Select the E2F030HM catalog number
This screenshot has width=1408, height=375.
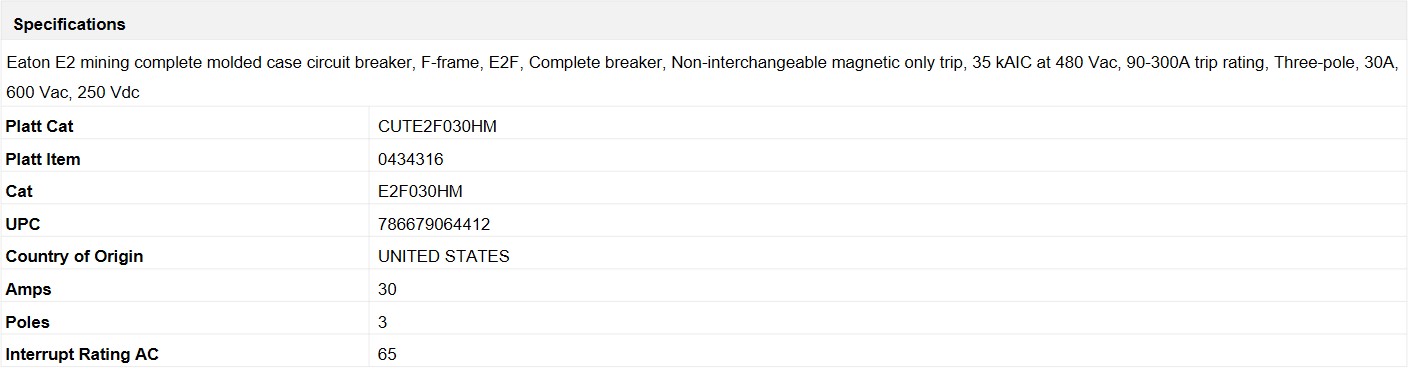(420, 191)
